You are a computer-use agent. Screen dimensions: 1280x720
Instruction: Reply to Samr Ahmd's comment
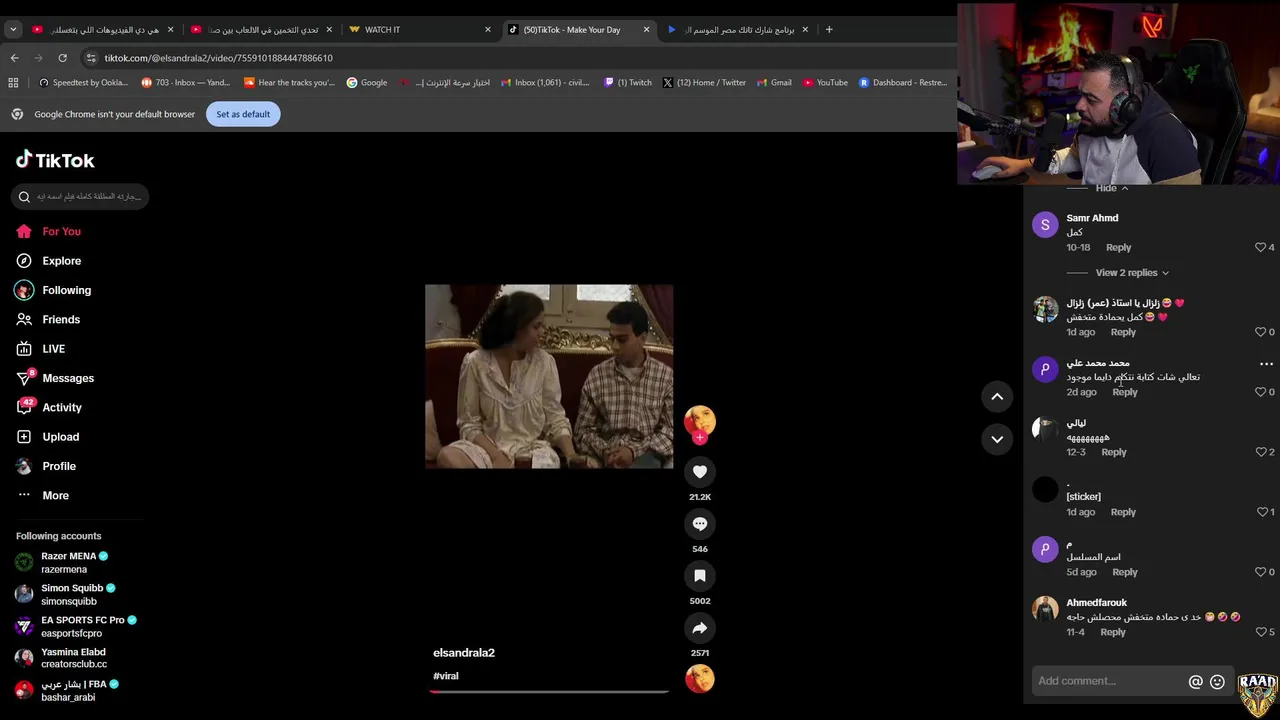1118,248
